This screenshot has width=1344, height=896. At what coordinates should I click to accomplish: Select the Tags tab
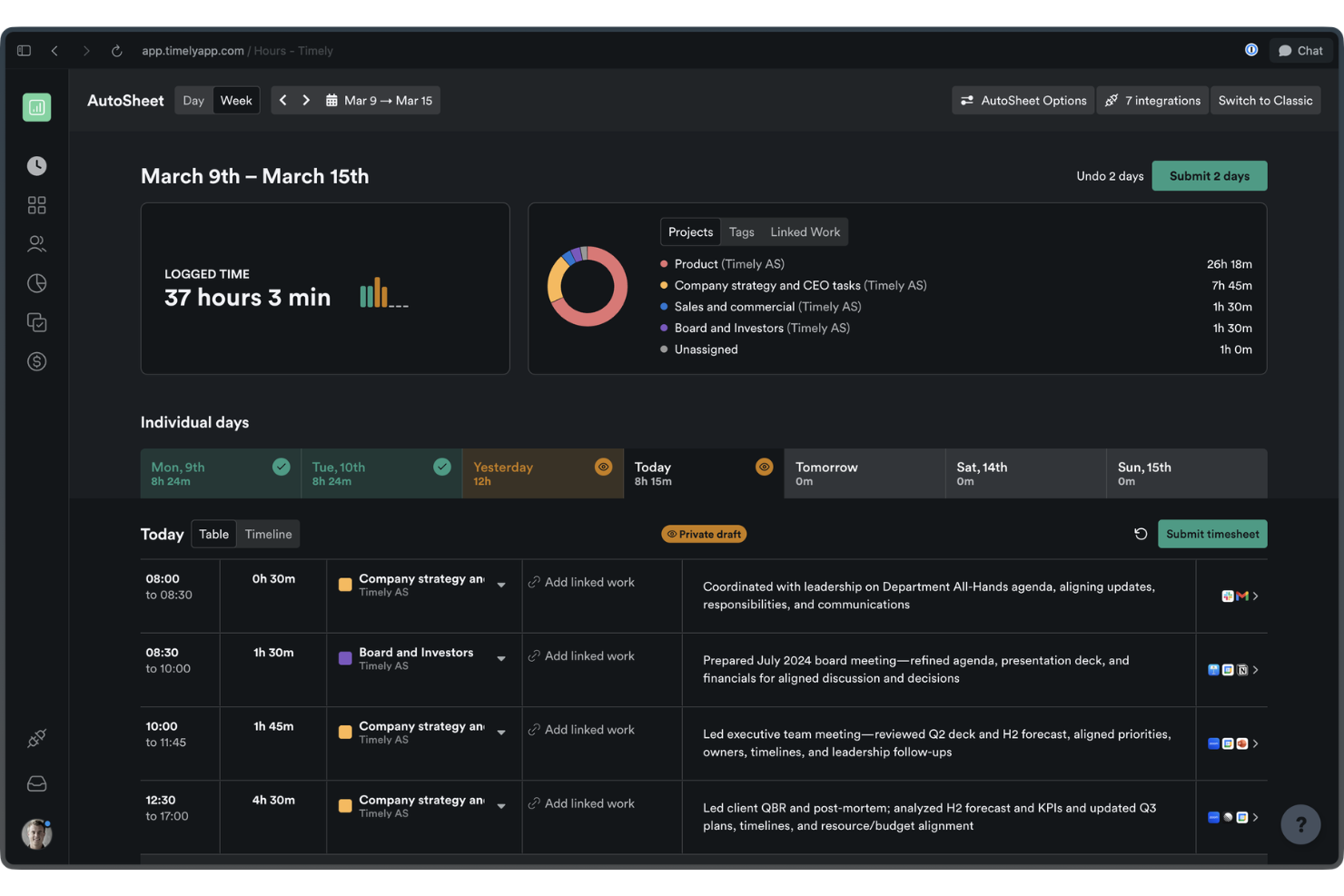coord(741,231)
